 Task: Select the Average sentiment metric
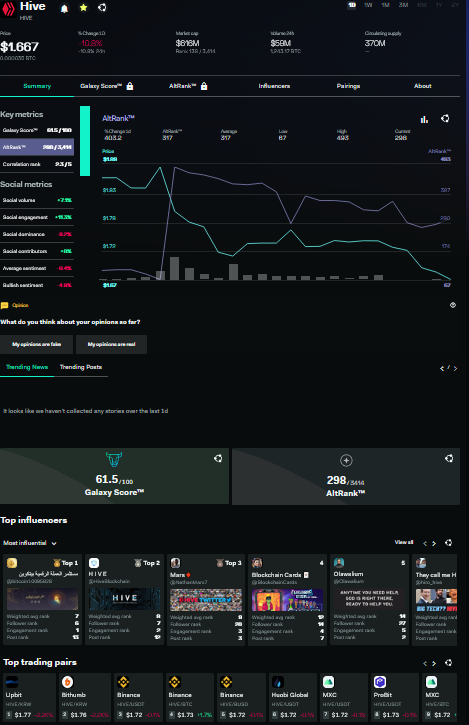[37, 268]
